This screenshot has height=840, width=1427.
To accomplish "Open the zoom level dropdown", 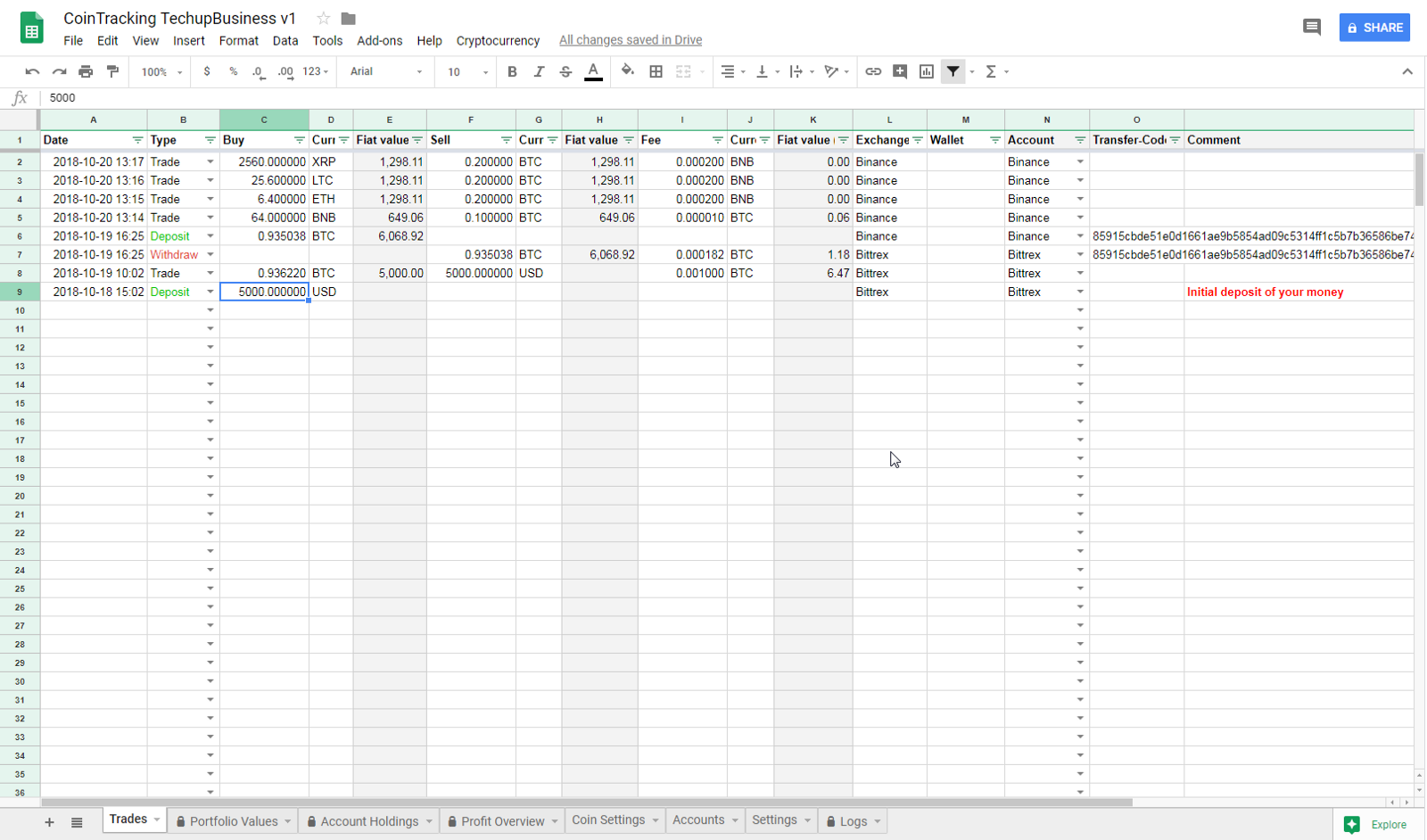I will click(160, 71).
